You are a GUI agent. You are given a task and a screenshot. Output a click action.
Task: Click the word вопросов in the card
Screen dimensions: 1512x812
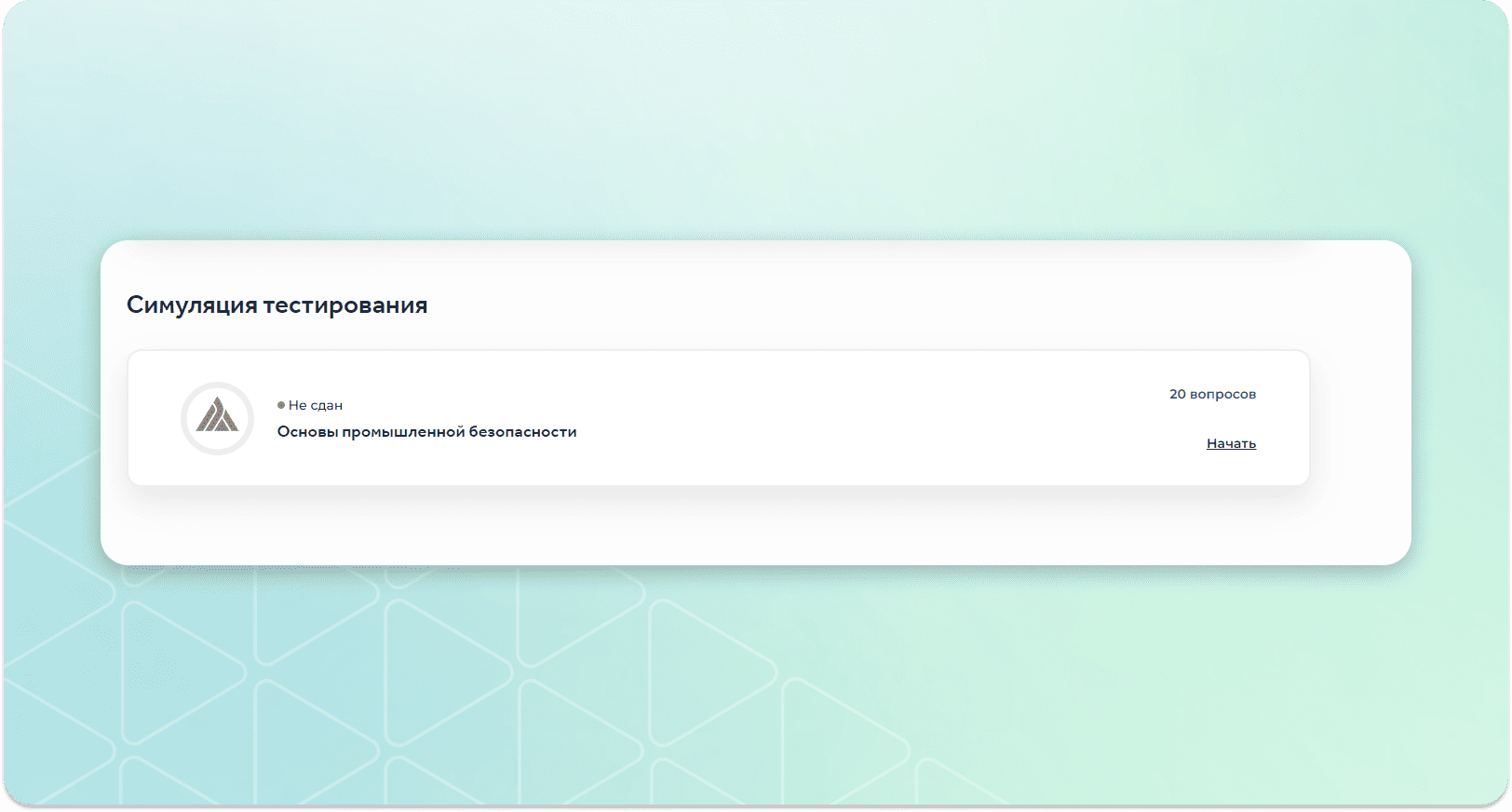(1222, 394)
